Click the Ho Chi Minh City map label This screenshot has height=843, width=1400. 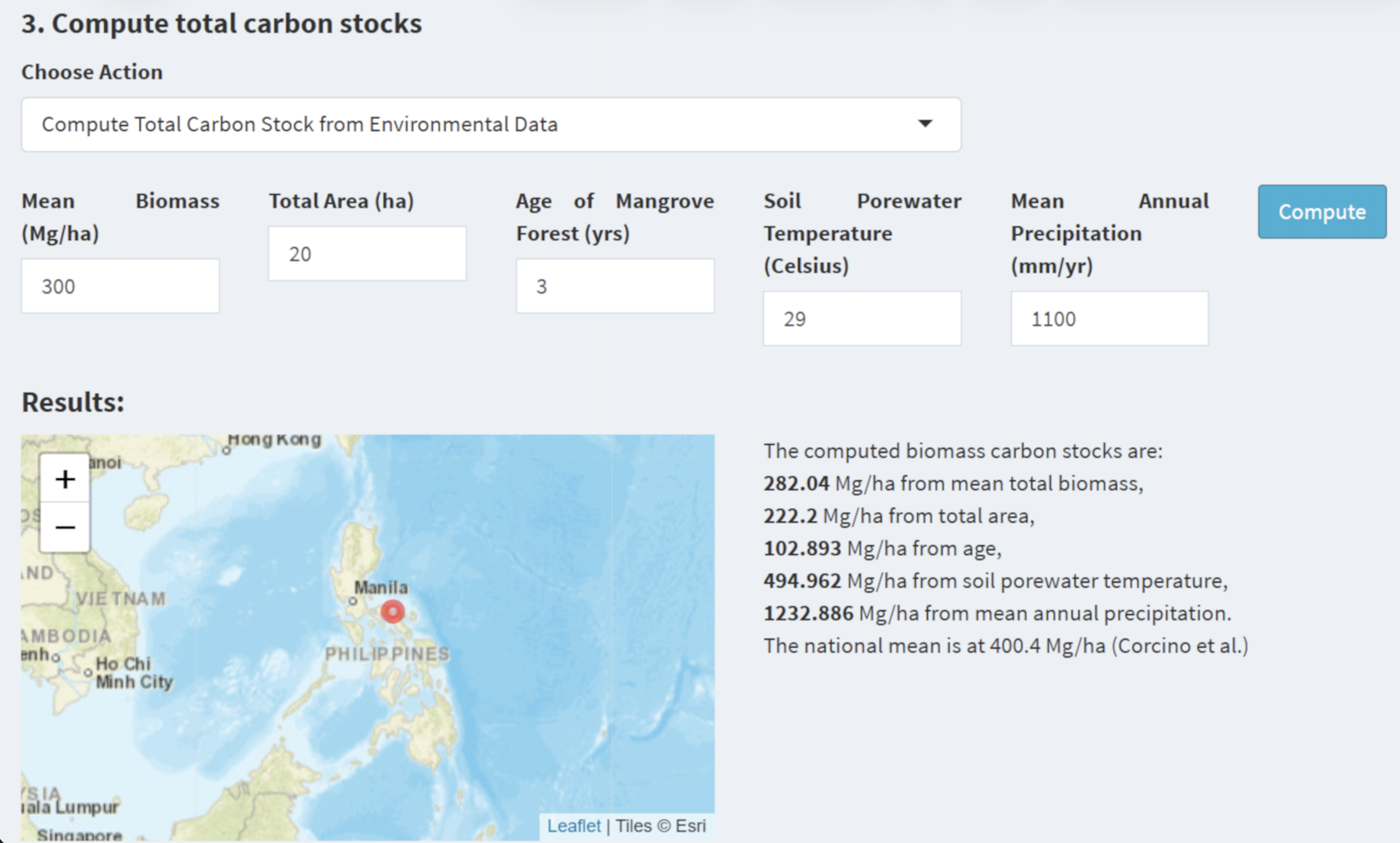[134, 673]
